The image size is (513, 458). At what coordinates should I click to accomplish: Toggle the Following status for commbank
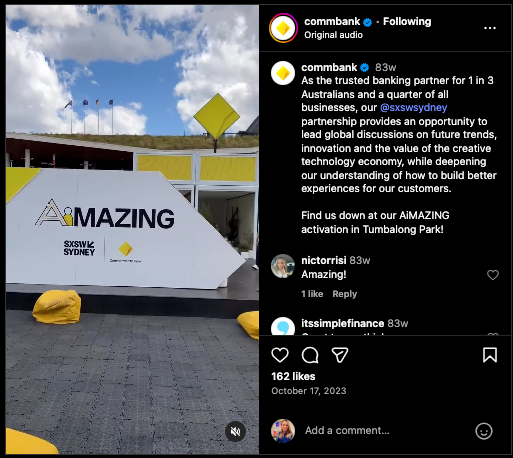tap(407, 22)
